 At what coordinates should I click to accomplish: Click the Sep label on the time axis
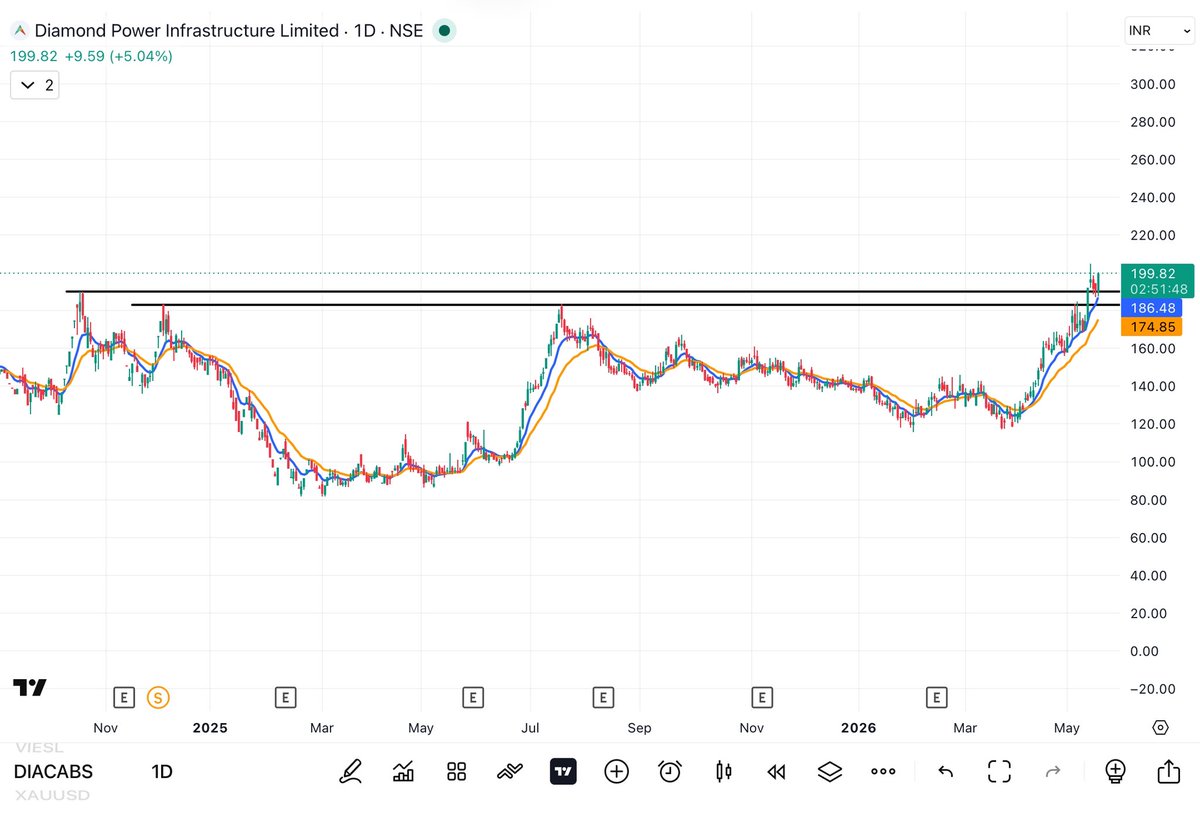[639, 728]
